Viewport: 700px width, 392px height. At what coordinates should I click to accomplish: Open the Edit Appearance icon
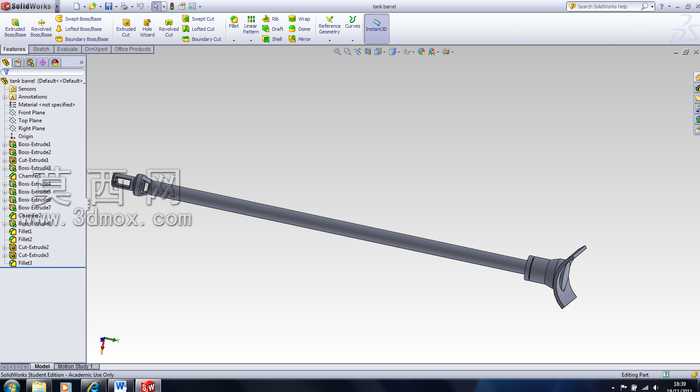click(x=421, y=52)
